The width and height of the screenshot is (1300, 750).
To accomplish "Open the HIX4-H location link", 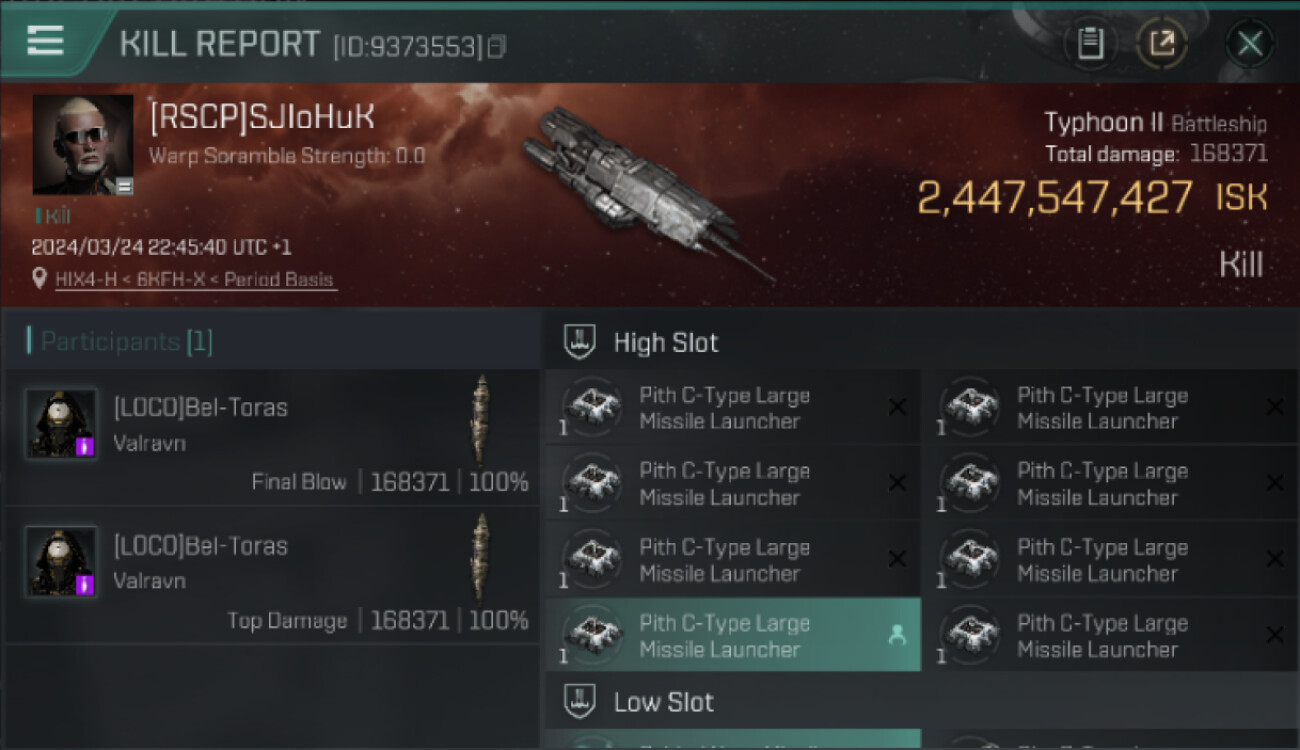I will [195, 280].
